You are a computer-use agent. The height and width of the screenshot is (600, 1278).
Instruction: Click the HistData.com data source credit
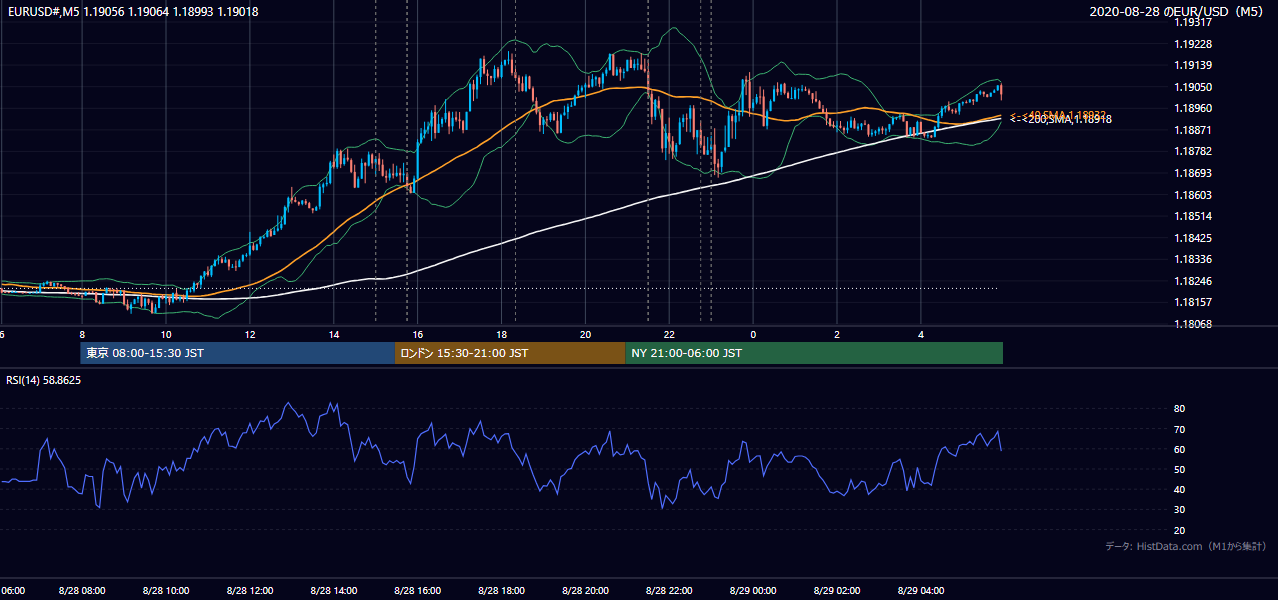click(x=1186, y=546)
